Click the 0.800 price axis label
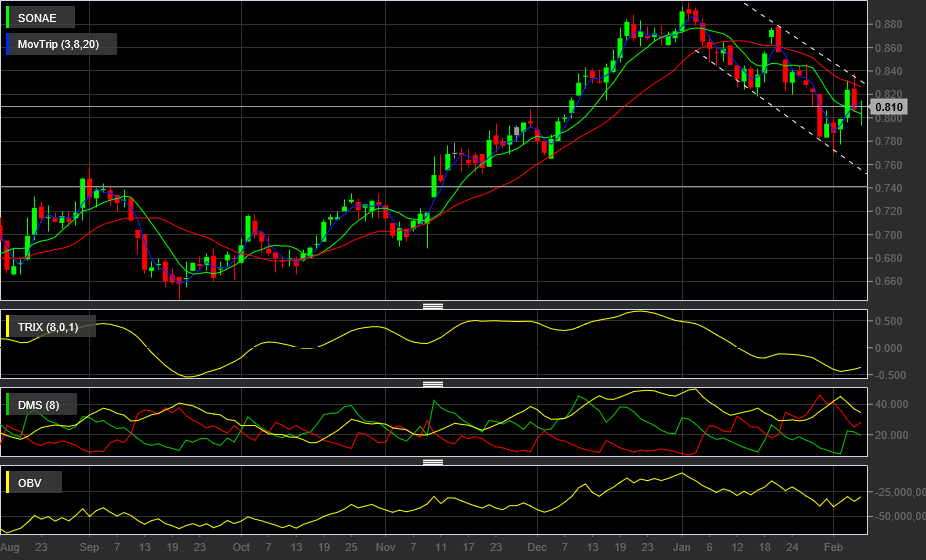 889,118
